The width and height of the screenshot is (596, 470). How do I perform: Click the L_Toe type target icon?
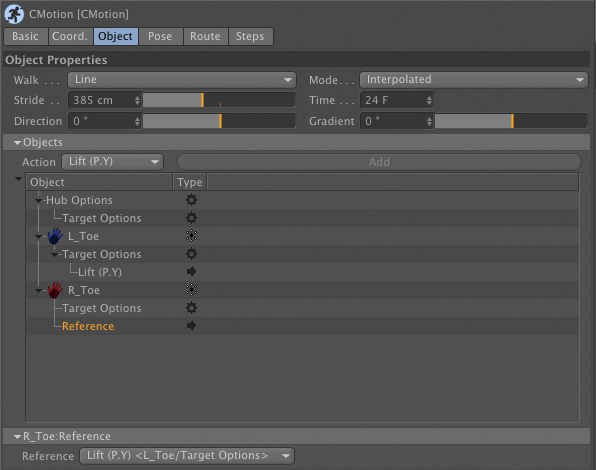tap(191, 236)
